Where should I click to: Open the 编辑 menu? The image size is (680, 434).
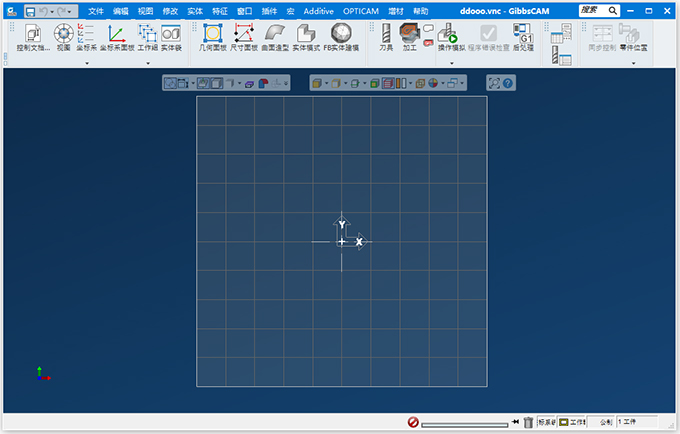[121, 11]
